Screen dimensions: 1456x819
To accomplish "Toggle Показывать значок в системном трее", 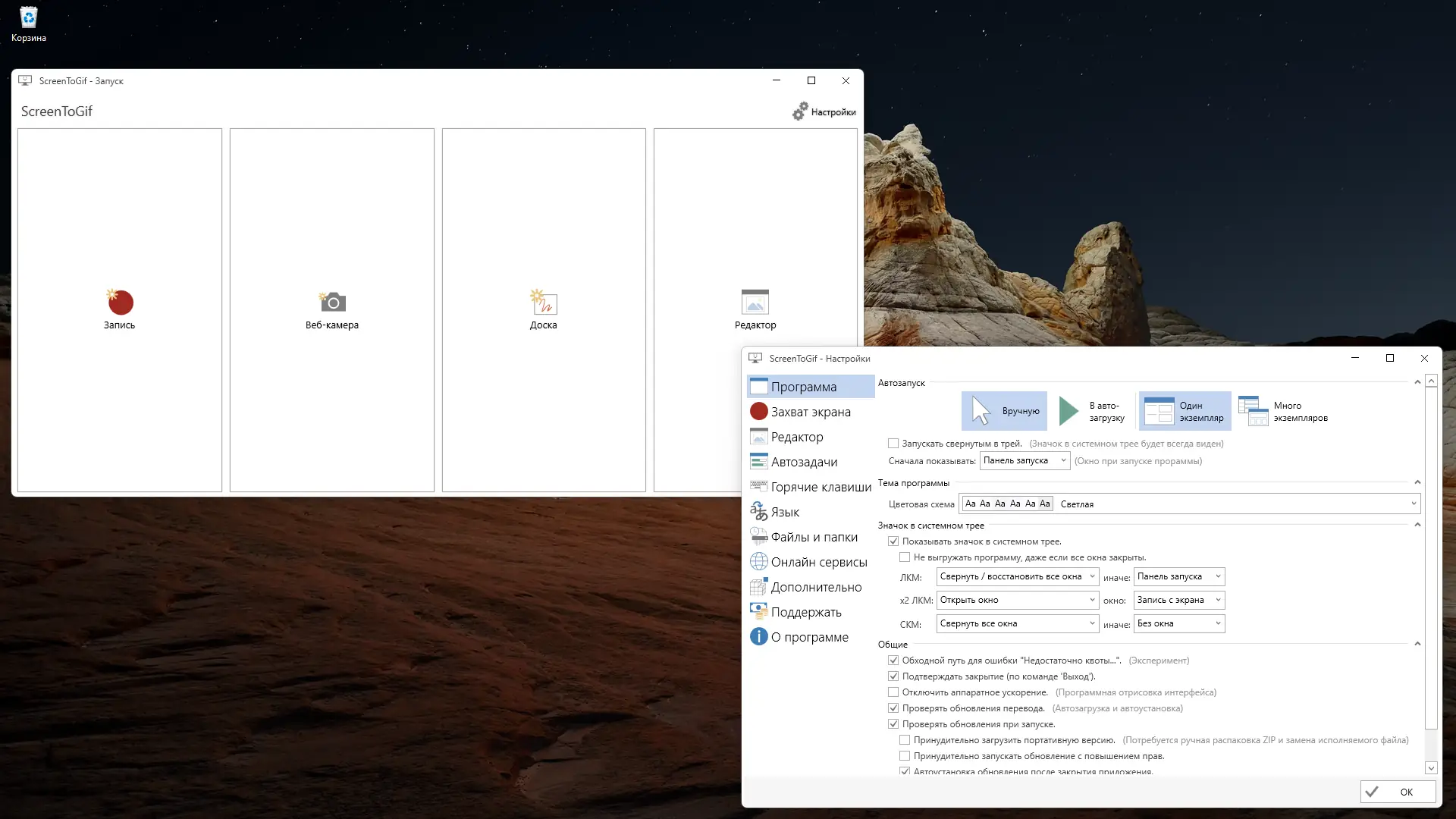I will [x=893, y=541].
